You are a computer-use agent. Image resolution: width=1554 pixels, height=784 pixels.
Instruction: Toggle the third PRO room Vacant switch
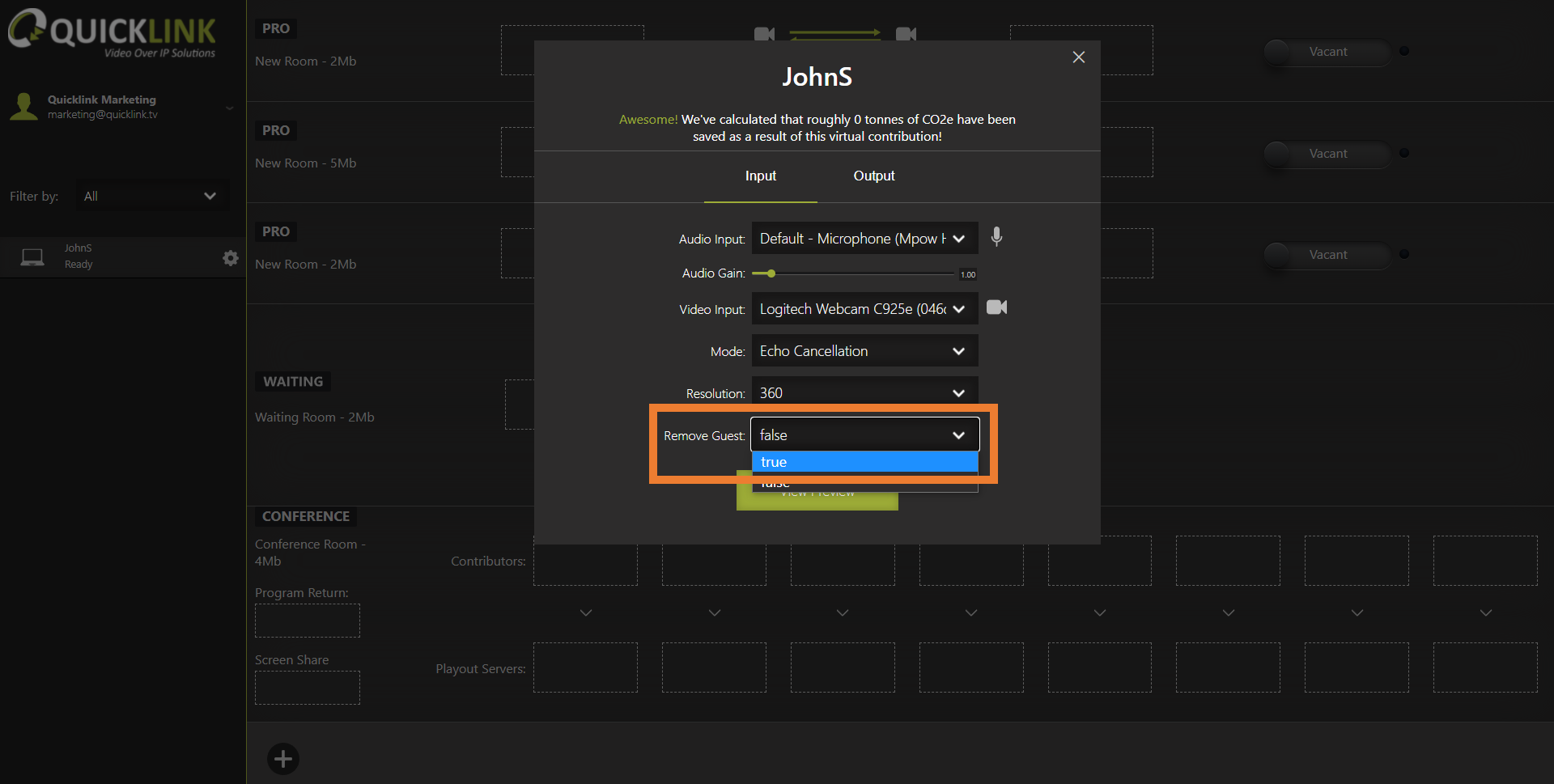click(1327, 255)
